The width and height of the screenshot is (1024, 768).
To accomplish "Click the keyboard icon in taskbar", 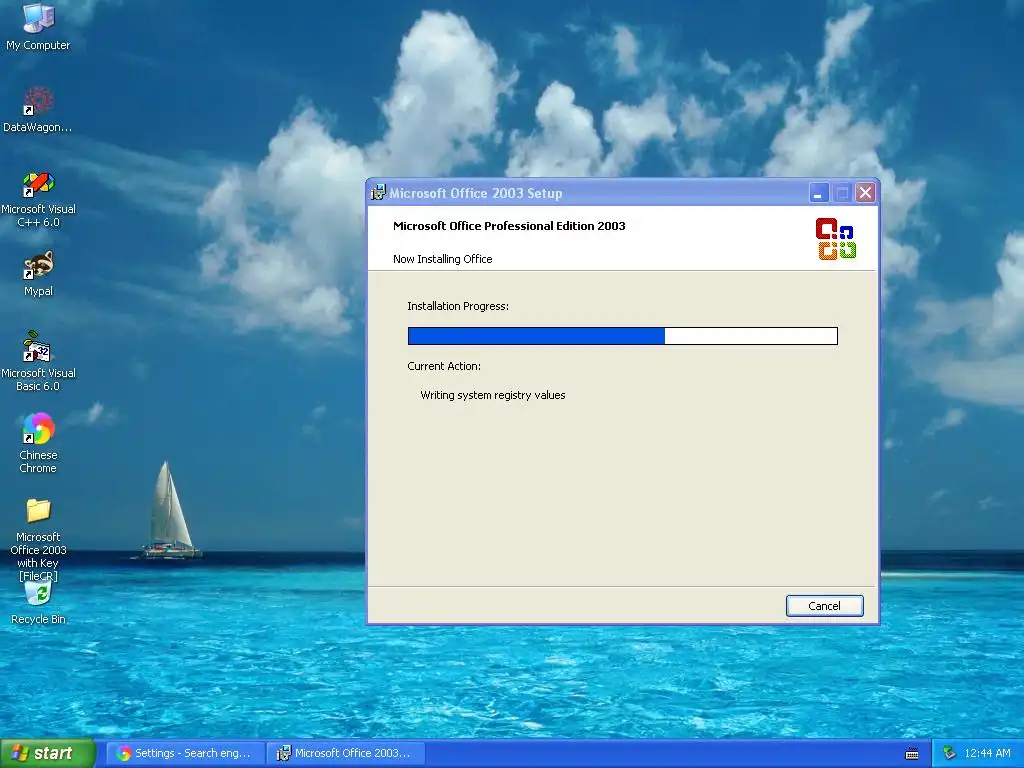I will point(912,754).
